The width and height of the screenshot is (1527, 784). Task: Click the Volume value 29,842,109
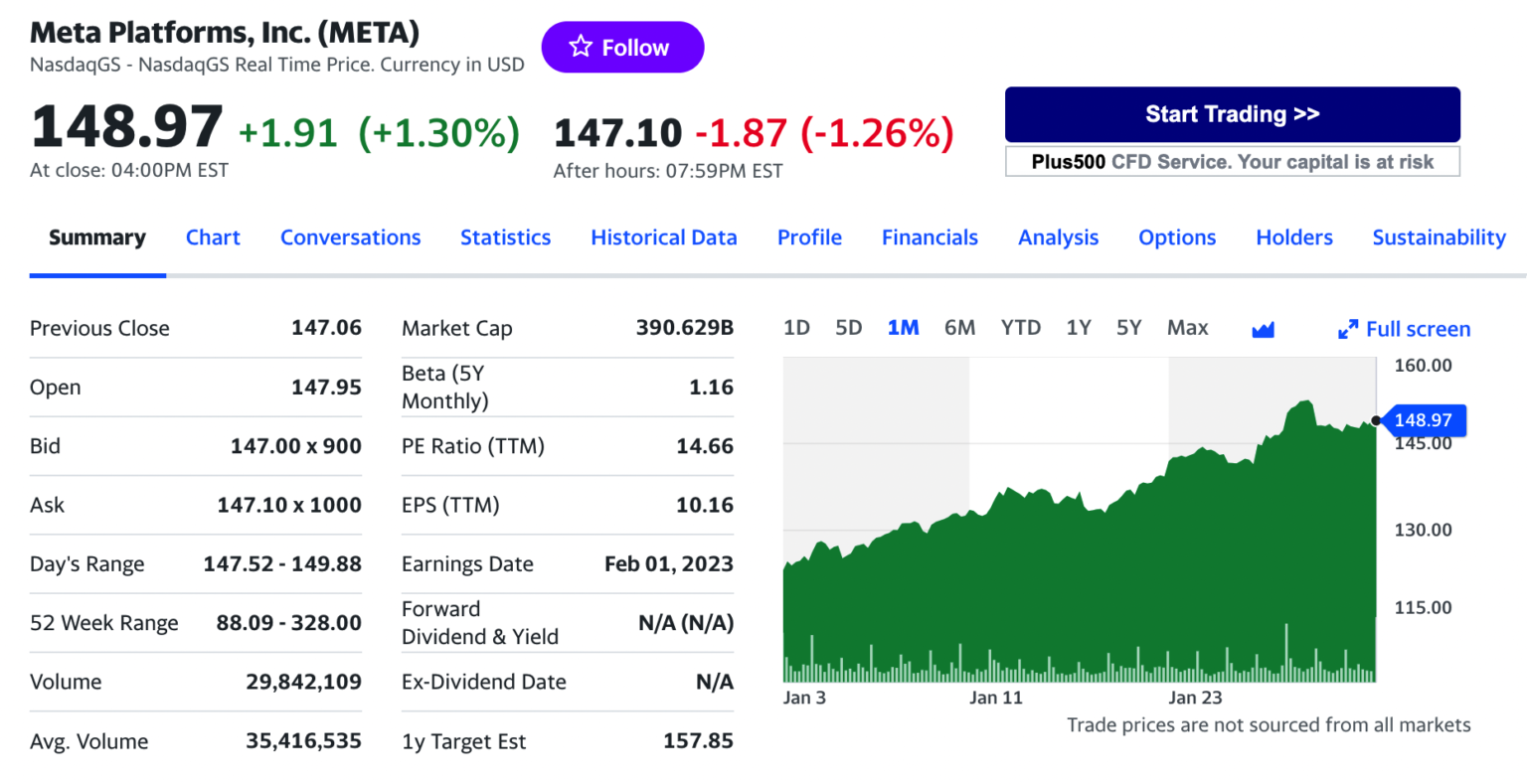pyautogui.click(x=304, y=682)
